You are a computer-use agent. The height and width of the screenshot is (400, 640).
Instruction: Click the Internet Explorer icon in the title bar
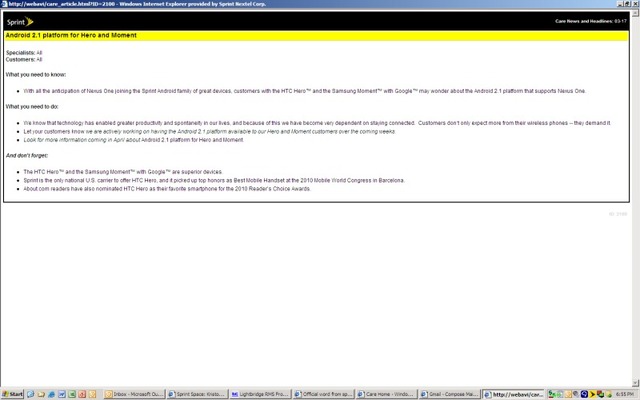click(4, 3)
